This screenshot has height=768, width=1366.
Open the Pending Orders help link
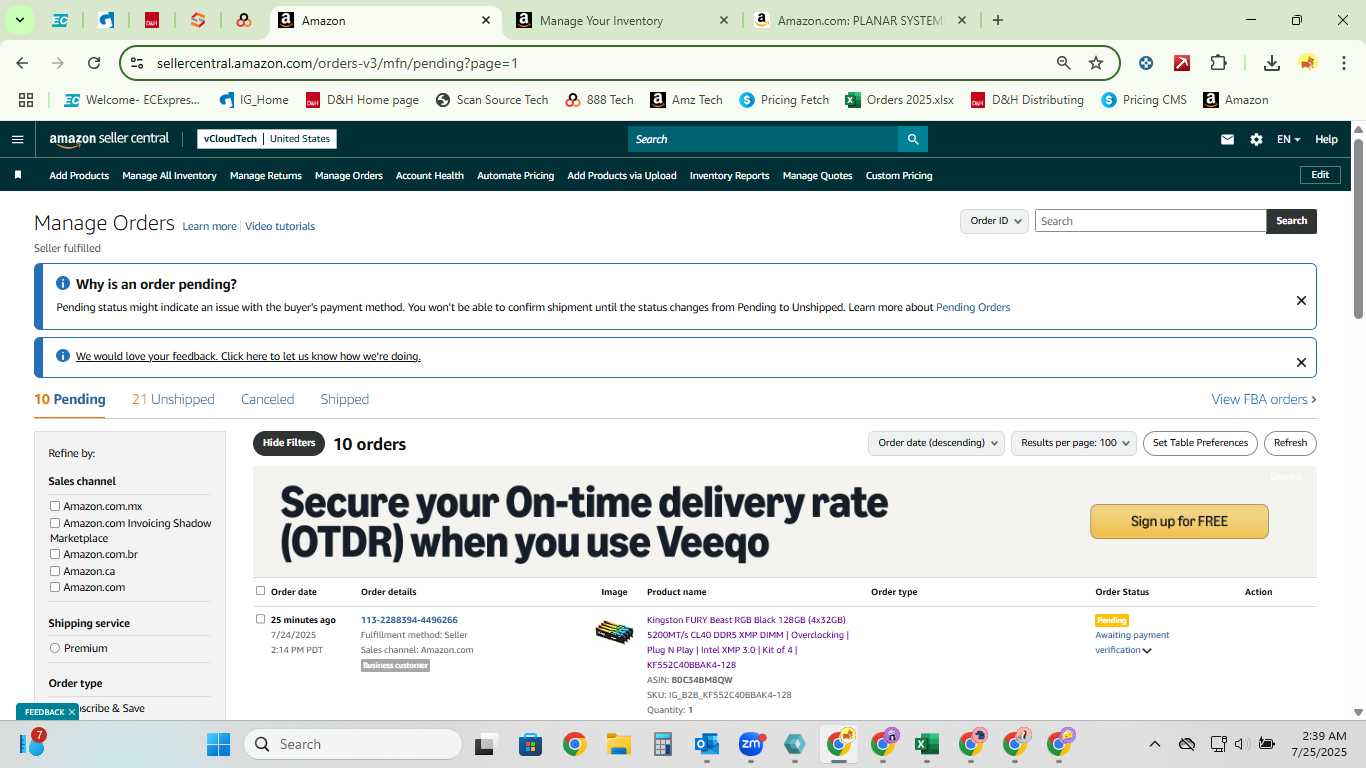(973, 307)
